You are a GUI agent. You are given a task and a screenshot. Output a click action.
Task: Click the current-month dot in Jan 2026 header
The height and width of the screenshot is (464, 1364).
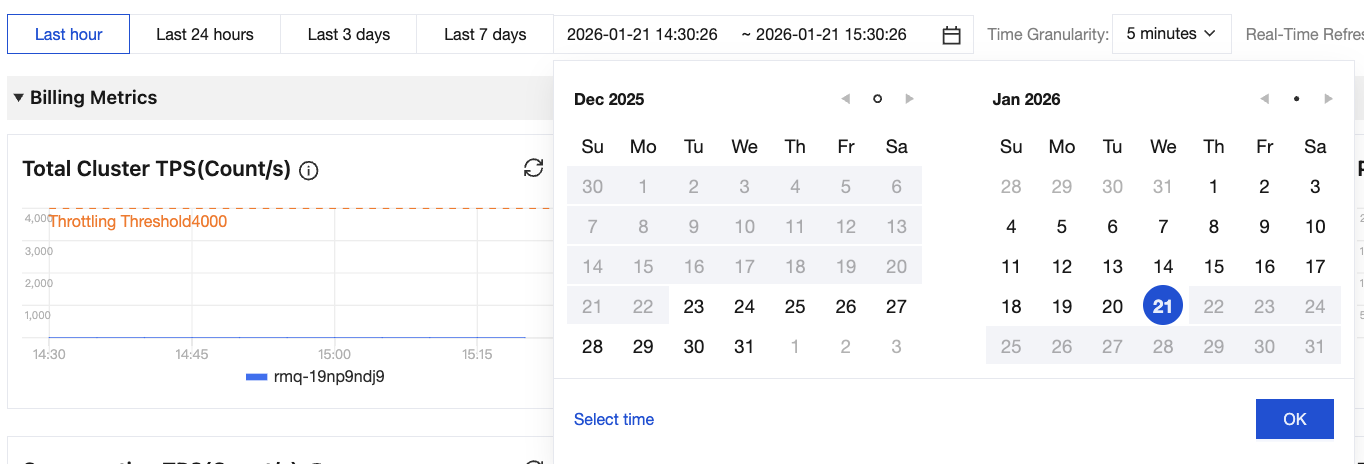point(1296,99)
